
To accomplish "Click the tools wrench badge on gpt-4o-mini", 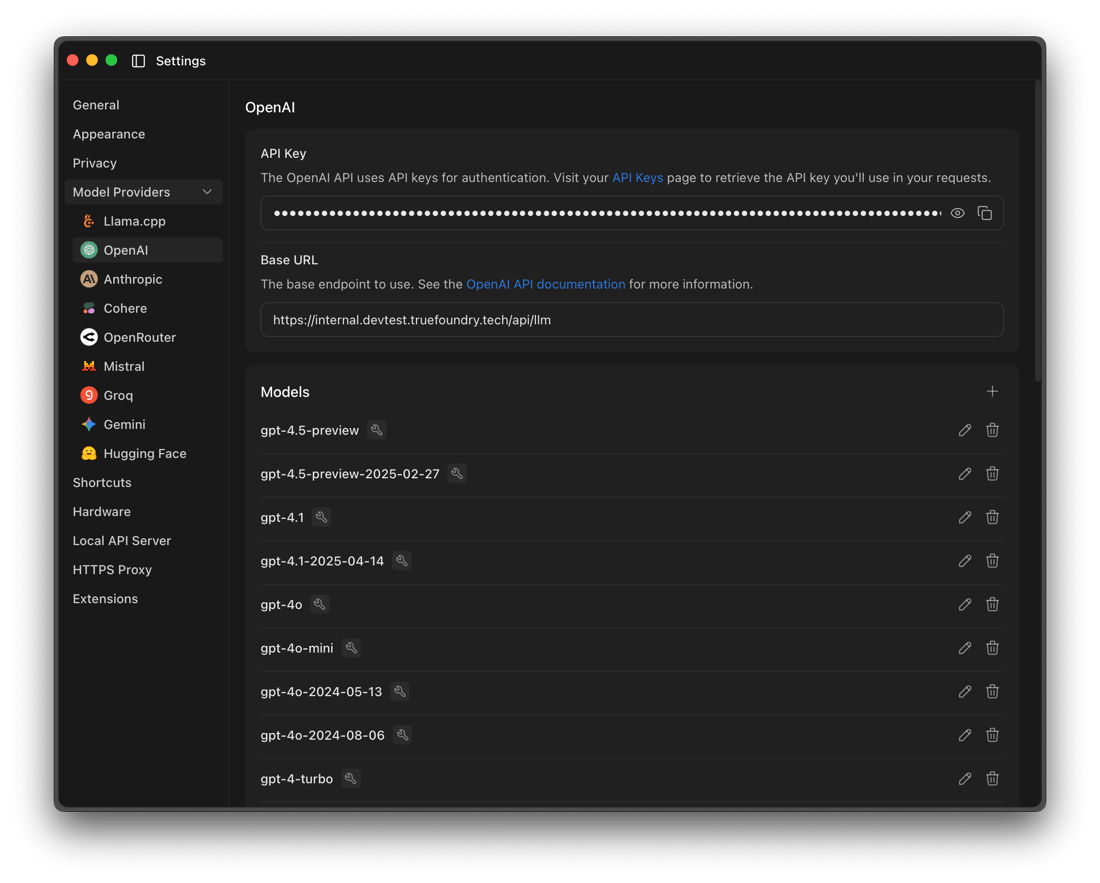I will [x=351, y=648].
